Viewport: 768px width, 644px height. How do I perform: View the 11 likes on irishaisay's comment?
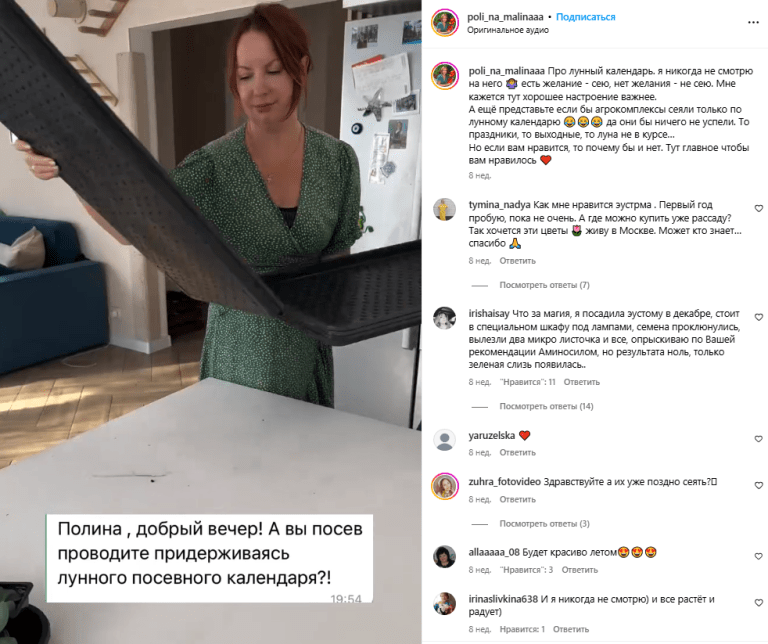[528, 382]
